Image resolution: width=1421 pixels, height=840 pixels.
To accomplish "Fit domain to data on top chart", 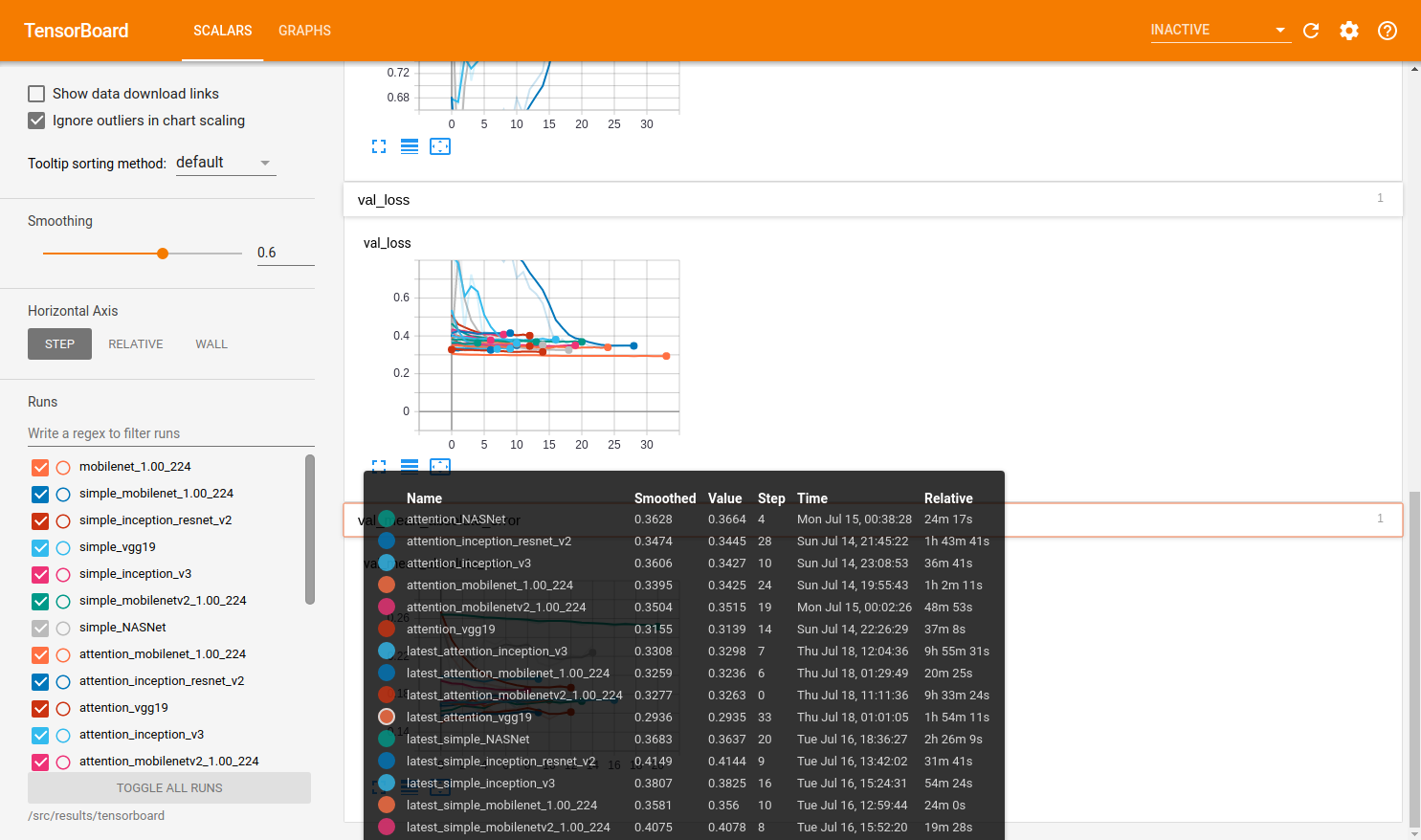I will [x=440, y=146].
